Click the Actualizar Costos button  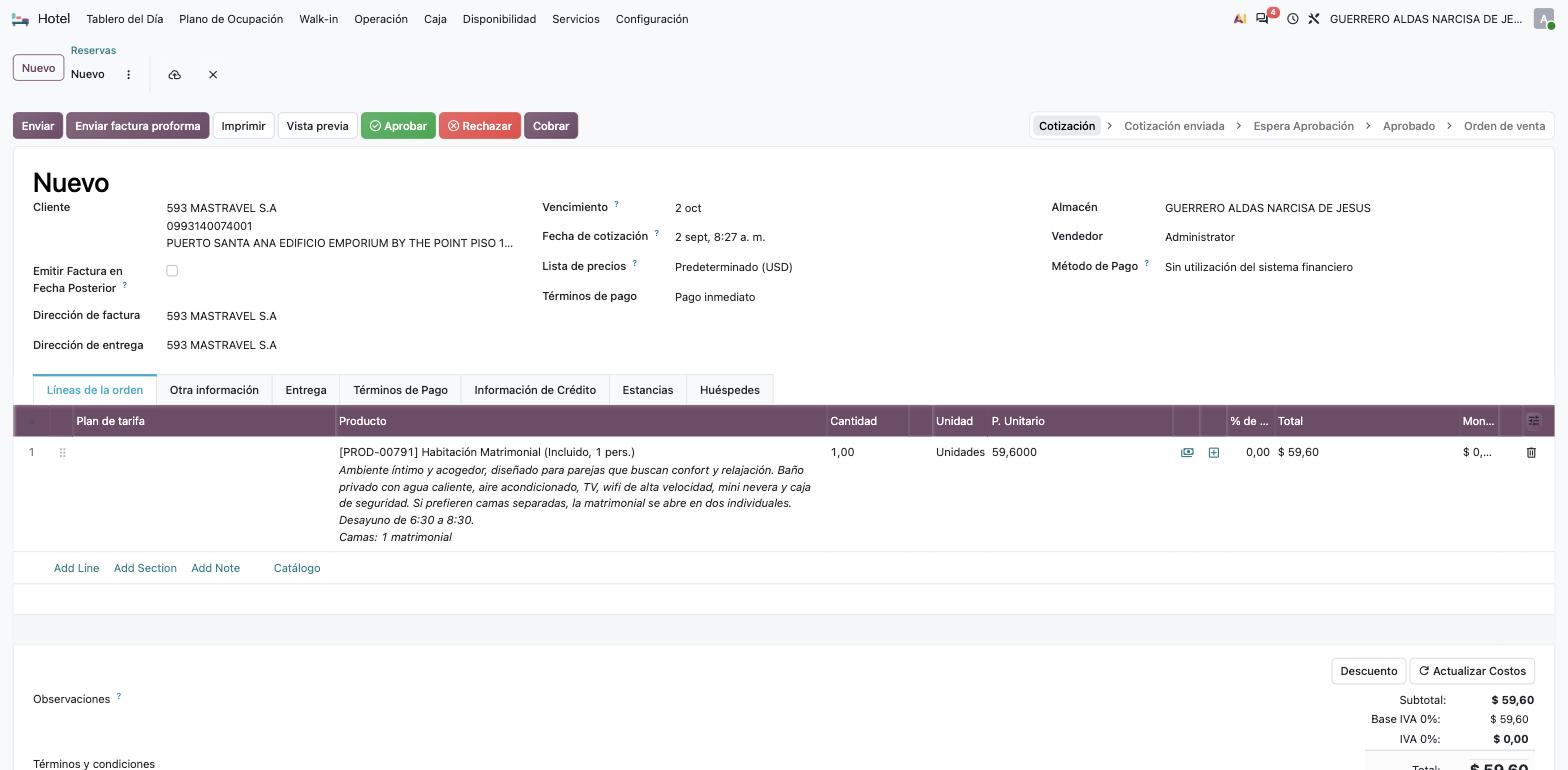coord(1472,671)
